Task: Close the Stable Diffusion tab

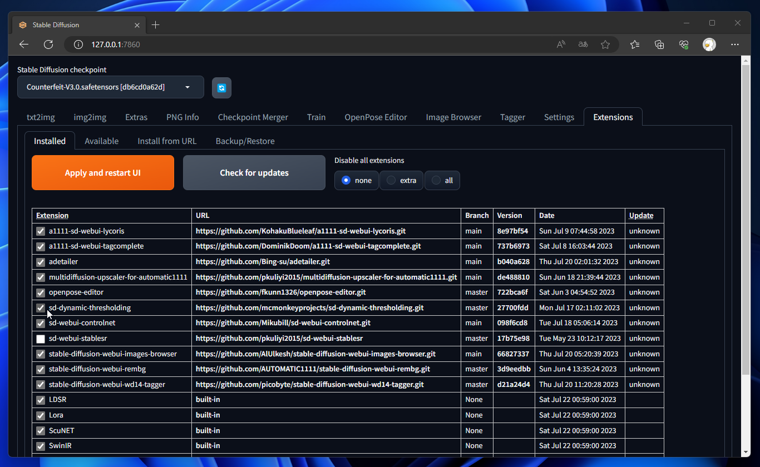Action: 137,25
